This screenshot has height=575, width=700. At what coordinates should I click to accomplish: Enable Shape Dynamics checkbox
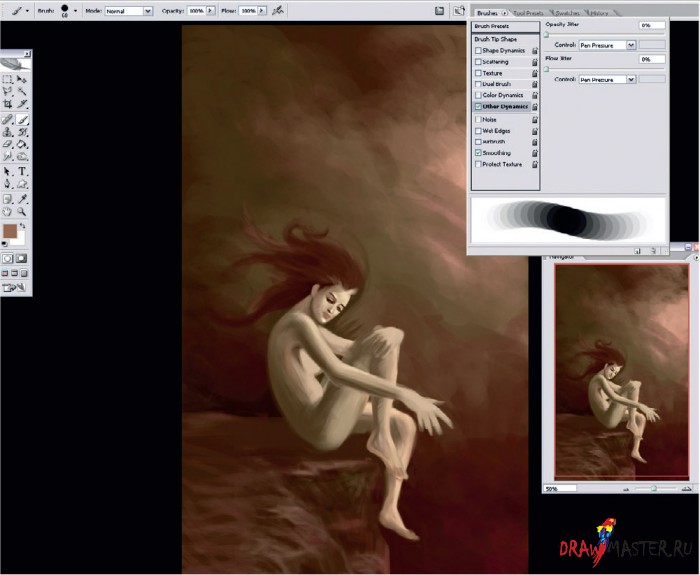tap(478, 50)
